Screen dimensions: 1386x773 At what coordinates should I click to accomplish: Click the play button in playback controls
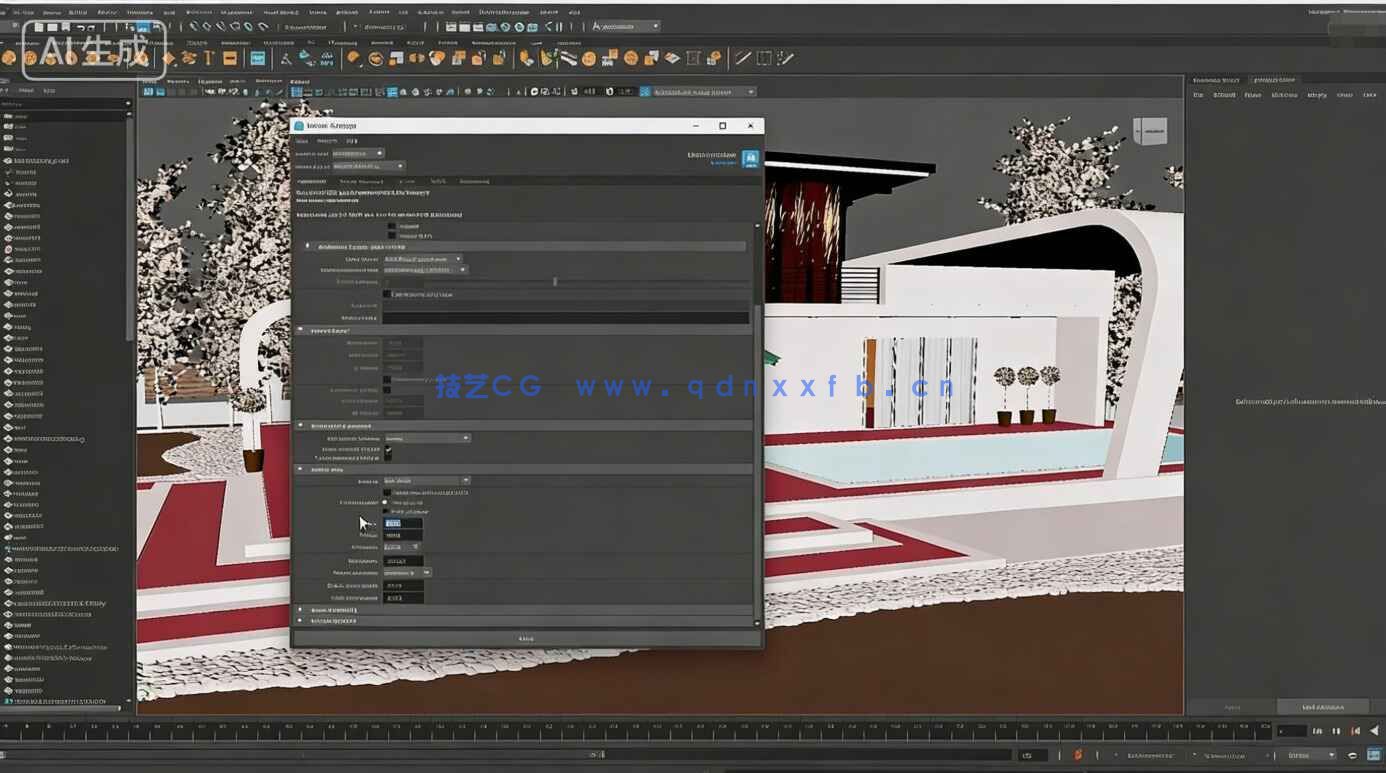click(x=1373, y=731)
